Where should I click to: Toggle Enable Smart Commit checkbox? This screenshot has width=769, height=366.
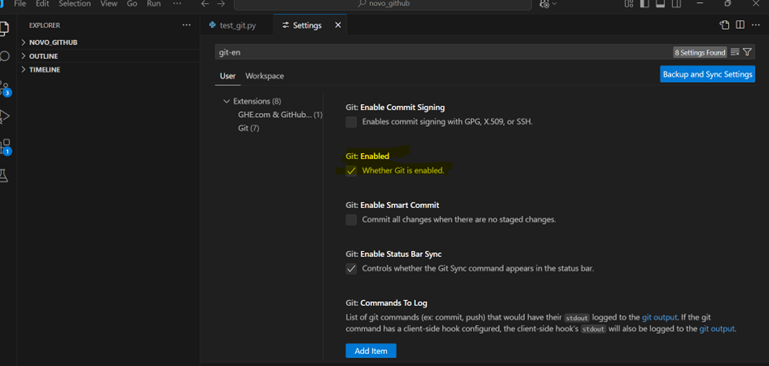(x=351, y=220)
